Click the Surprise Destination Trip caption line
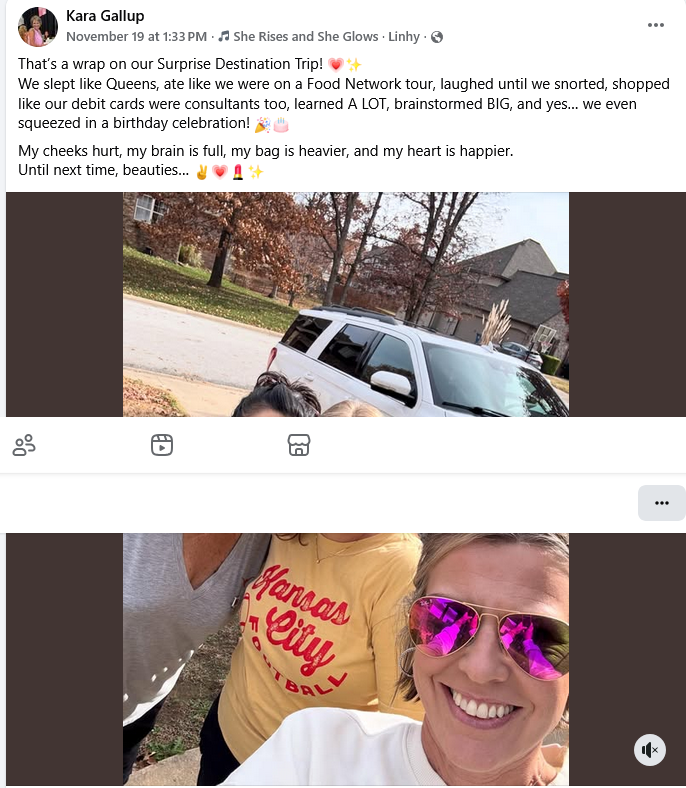 (x=170, y=64)
